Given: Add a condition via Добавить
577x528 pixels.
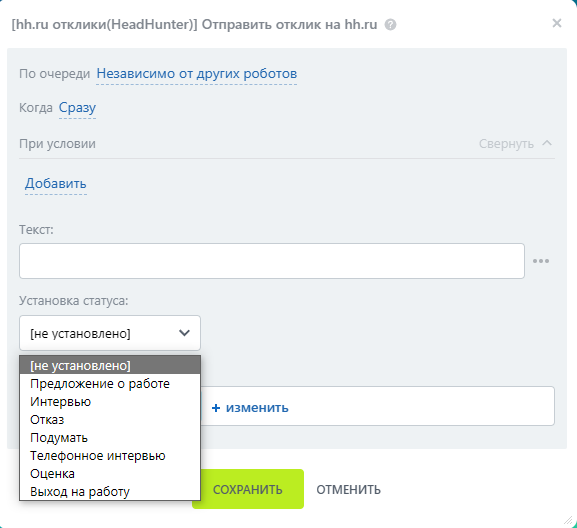Looking at the screenshot, I should pyautogui.click(x=56, y=183).
